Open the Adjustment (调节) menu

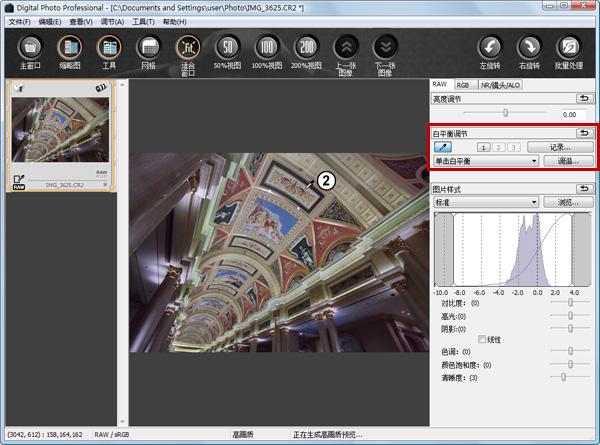(x=112, y=22)
